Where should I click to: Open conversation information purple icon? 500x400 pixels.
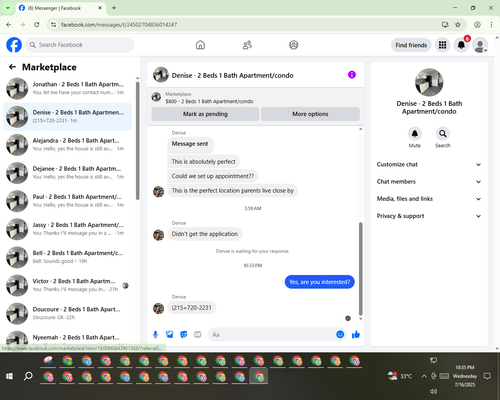pyautogui.click(x=352, y=75)
